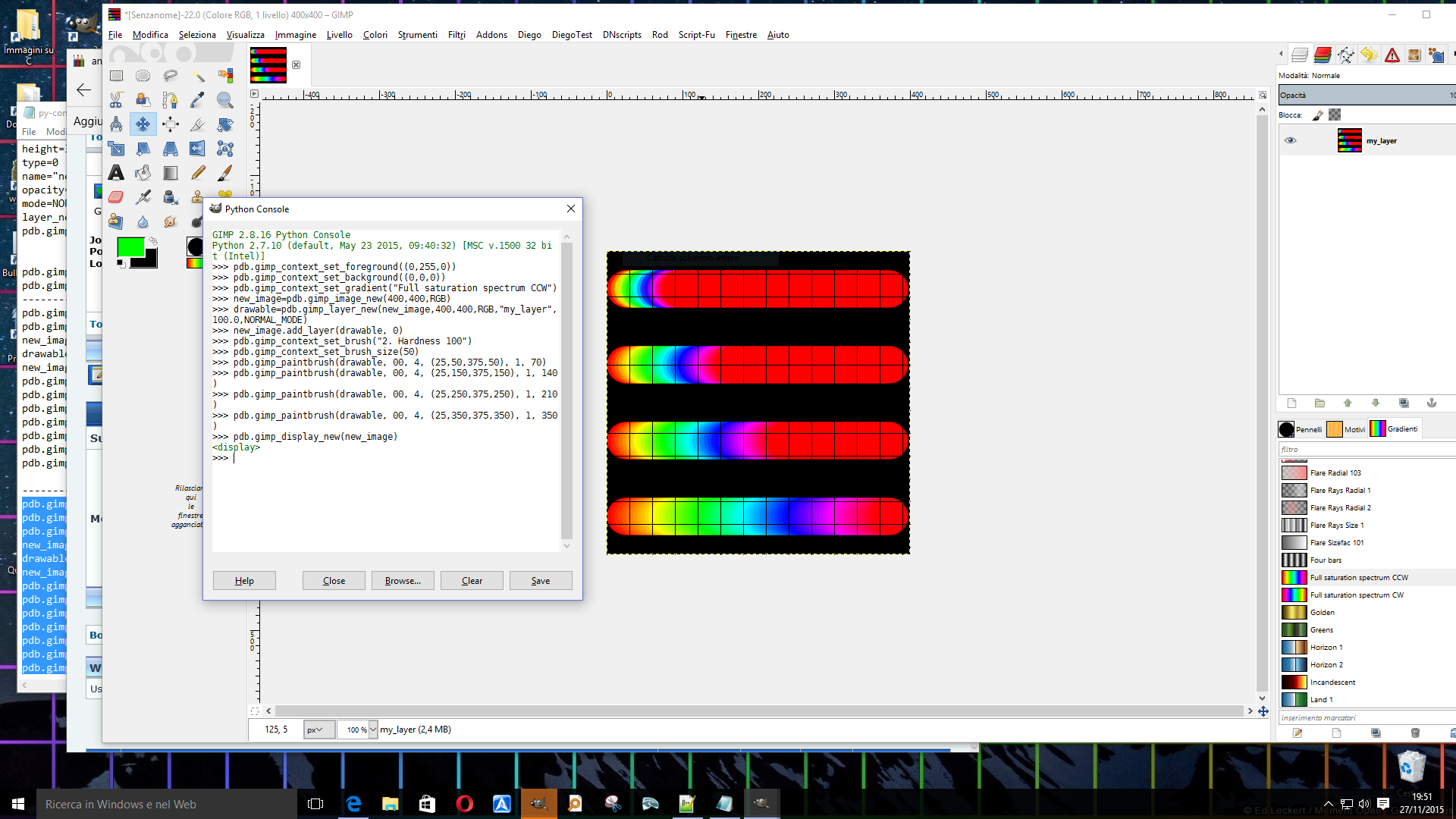This screenshot has width=1456, height=819.
Task: Select the Zoom magnifier tool
Action: (225, 99)
